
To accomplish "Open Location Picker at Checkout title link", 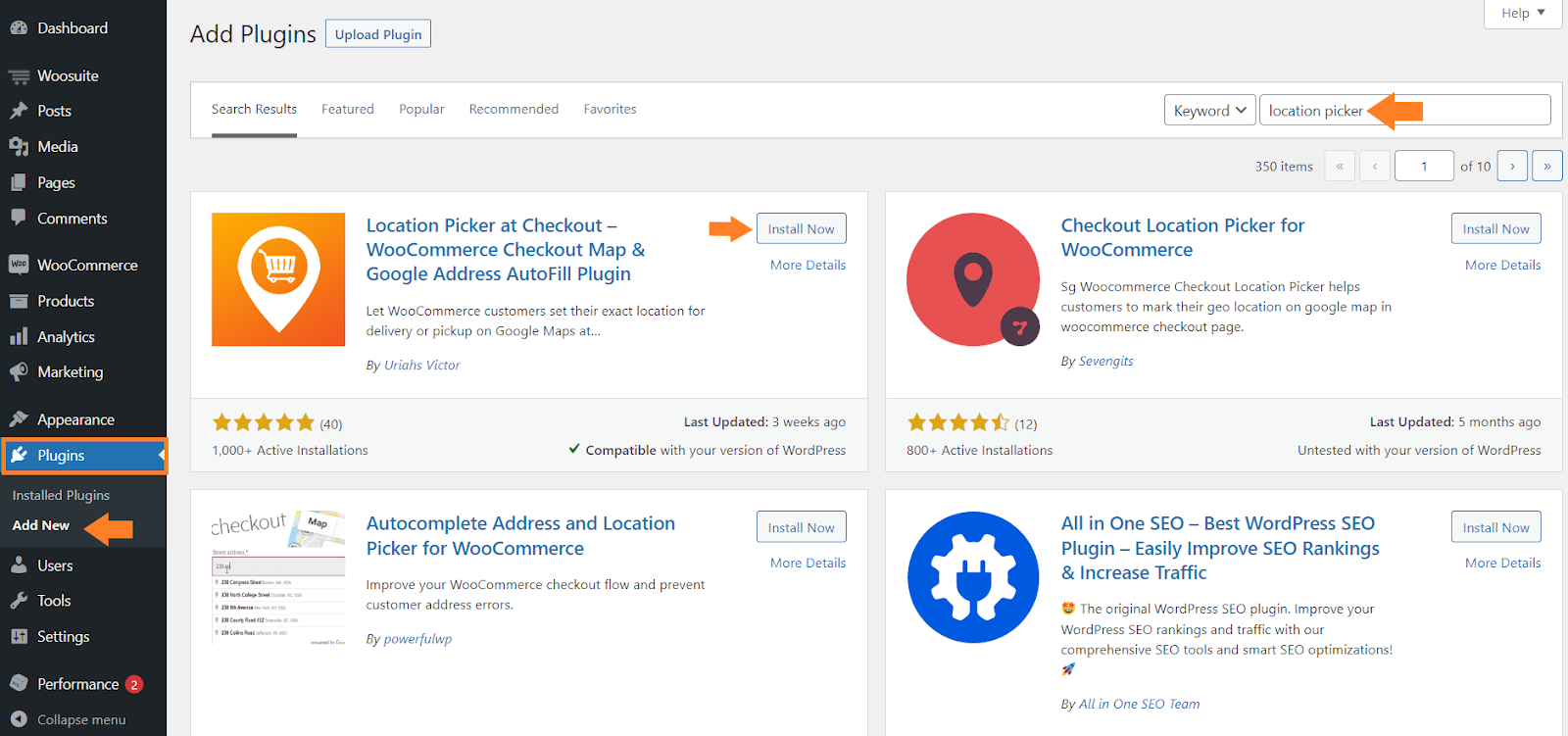I will 506,250.
